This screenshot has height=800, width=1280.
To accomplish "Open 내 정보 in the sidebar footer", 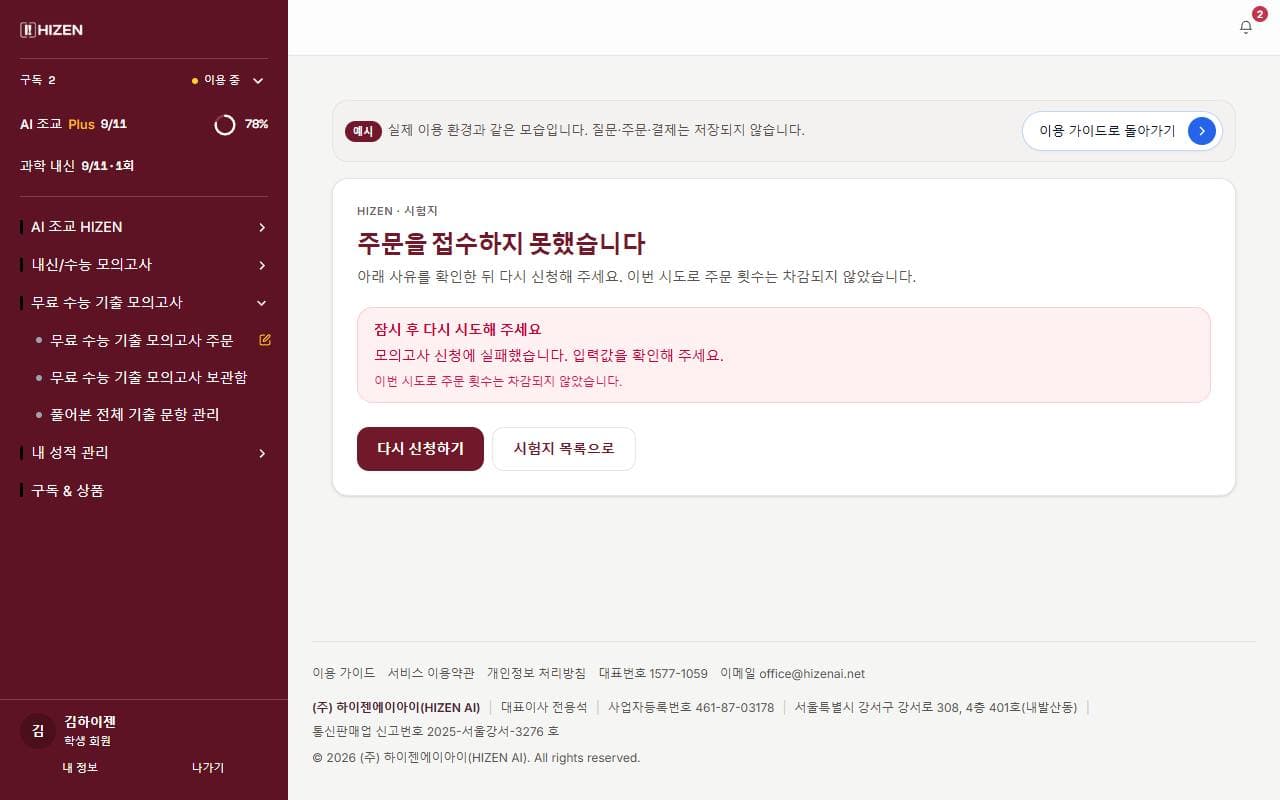I will 80,767.
